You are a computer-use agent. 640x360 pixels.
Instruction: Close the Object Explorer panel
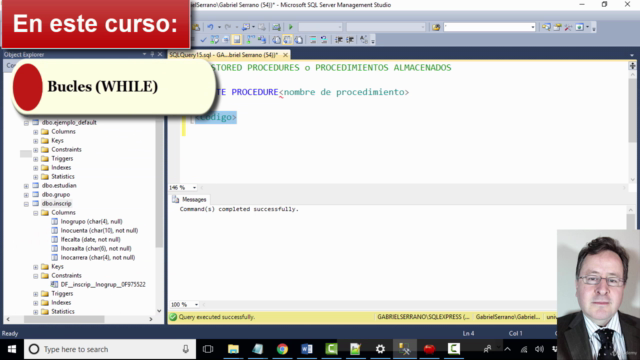coord(160,54)
